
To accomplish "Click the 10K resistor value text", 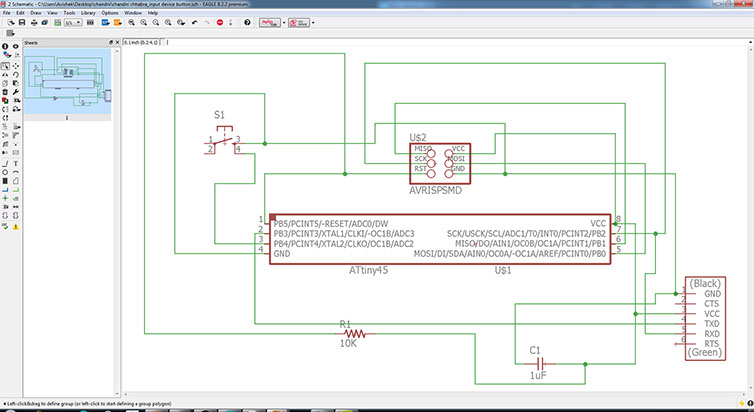I will (348, 344).
